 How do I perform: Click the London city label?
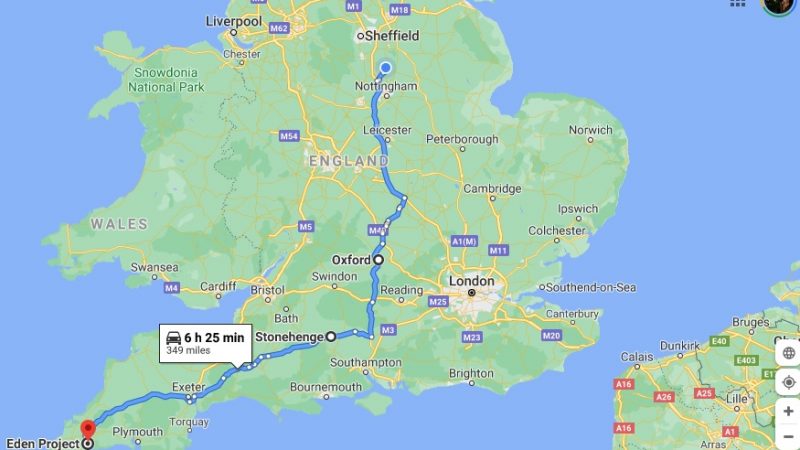pyautogui.click(x=471, y=281)
